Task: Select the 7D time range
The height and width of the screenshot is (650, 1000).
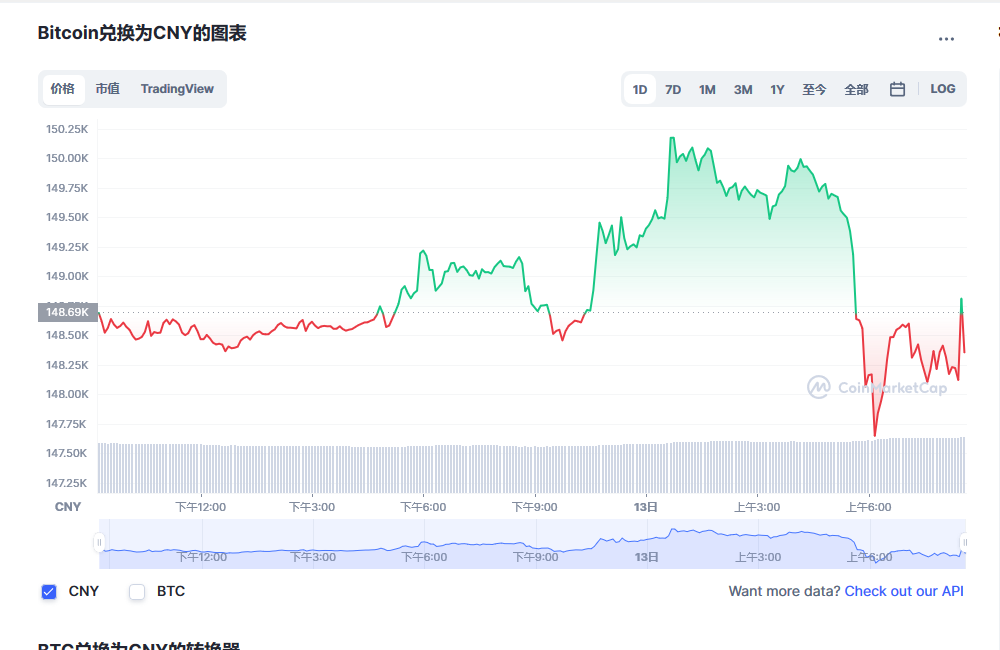Action: coord(673,89)
